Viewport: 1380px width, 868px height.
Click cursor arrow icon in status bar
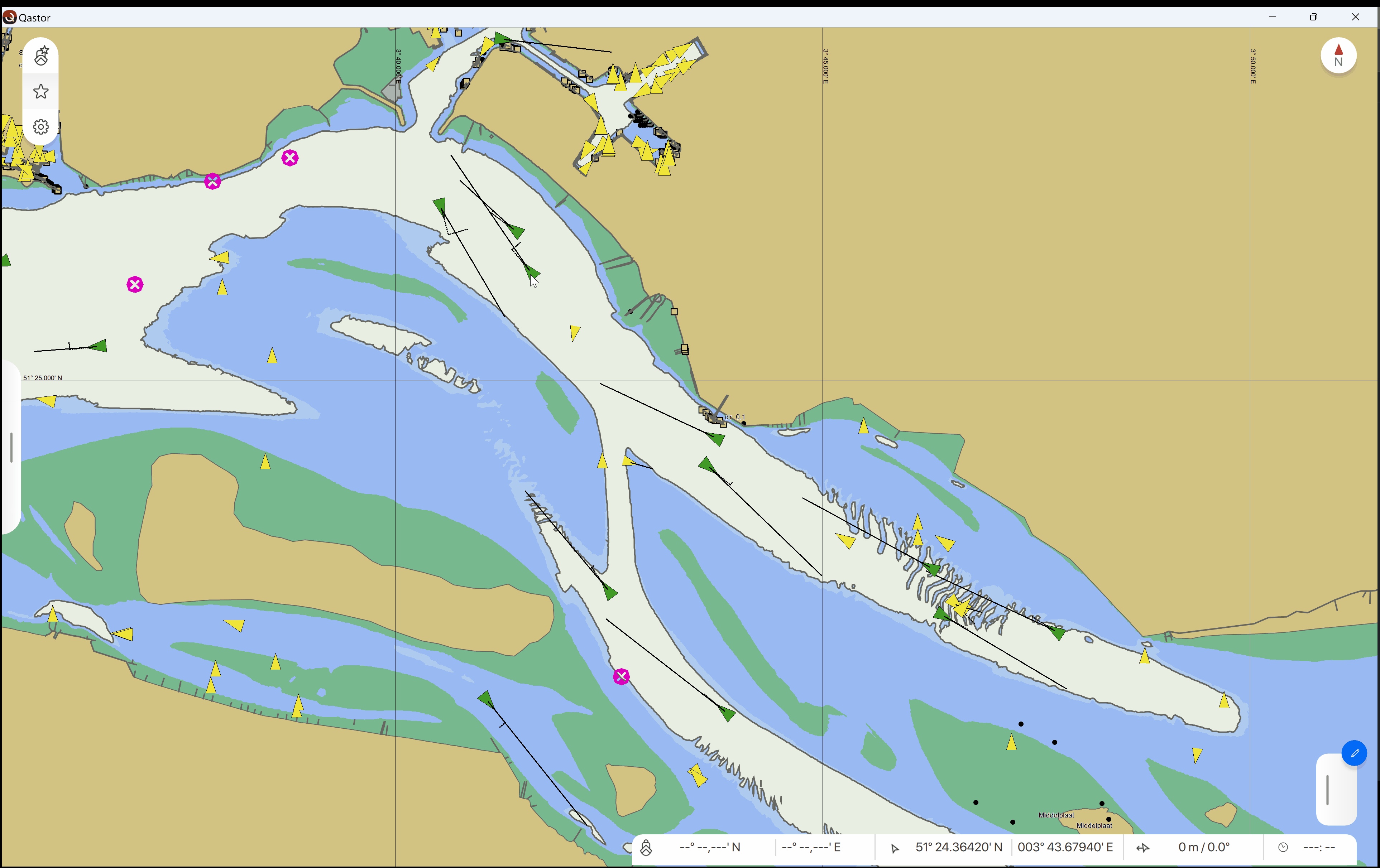pyautogui.click(x=895, y=848)
